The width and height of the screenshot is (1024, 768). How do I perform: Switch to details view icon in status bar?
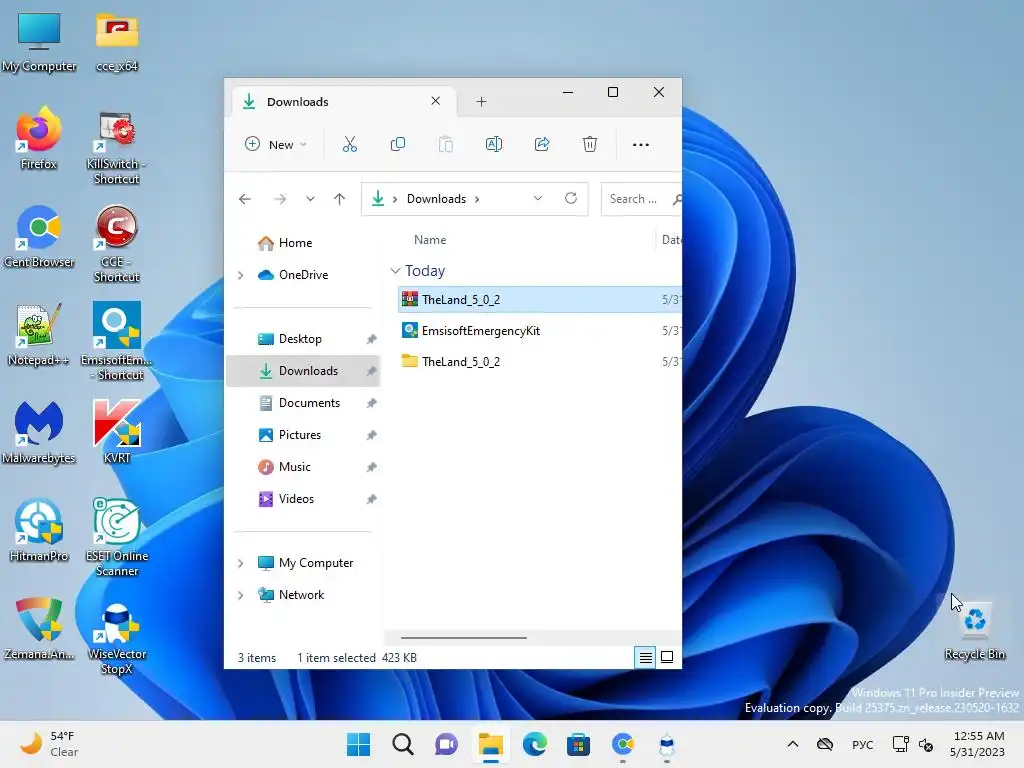(x=645, y=657)
